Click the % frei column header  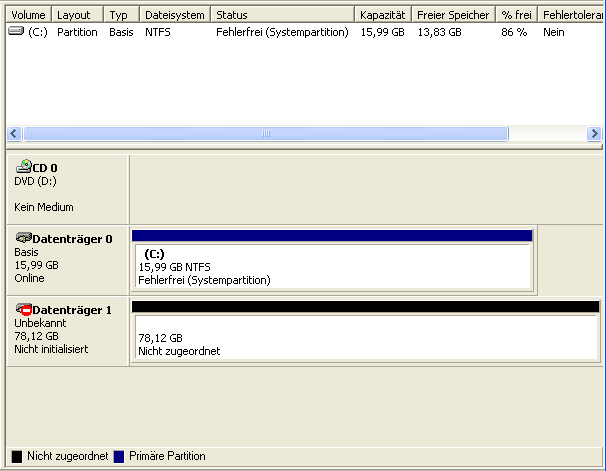point(517,15)
